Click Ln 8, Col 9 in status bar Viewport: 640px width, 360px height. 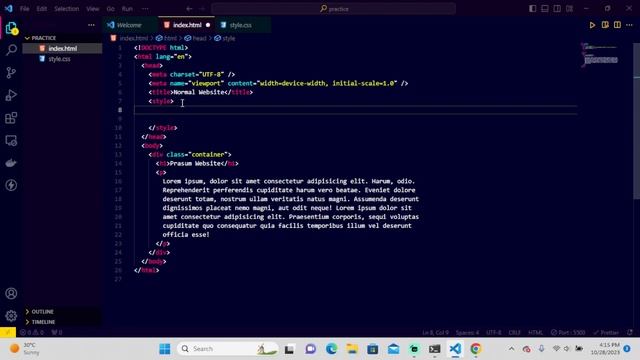pos(436,332)
